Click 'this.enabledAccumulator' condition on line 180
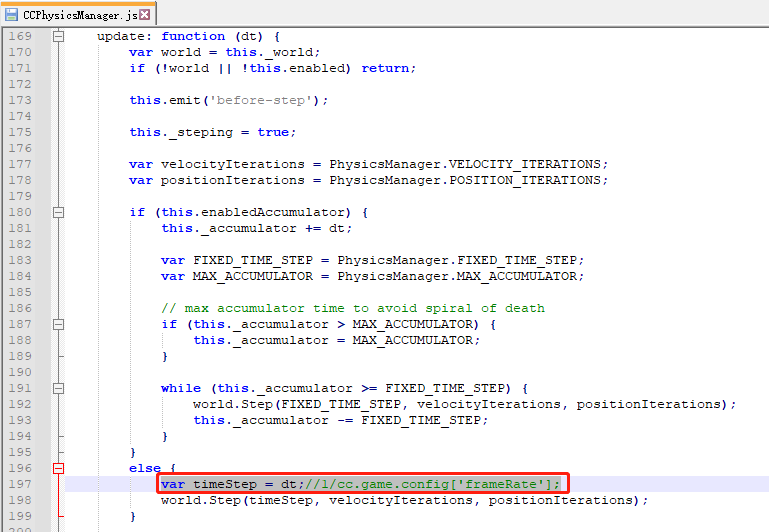 pos(253,212)
